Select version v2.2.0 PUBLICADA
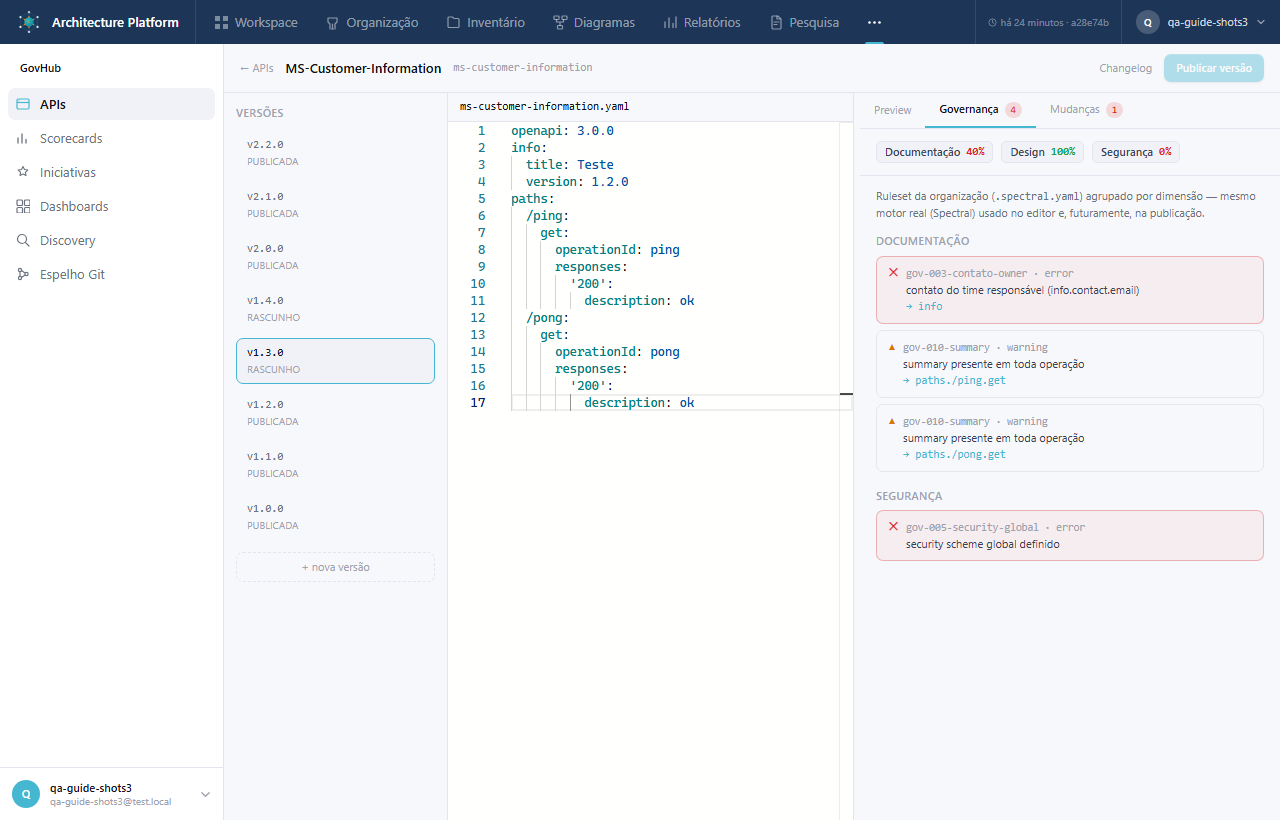 335,152
